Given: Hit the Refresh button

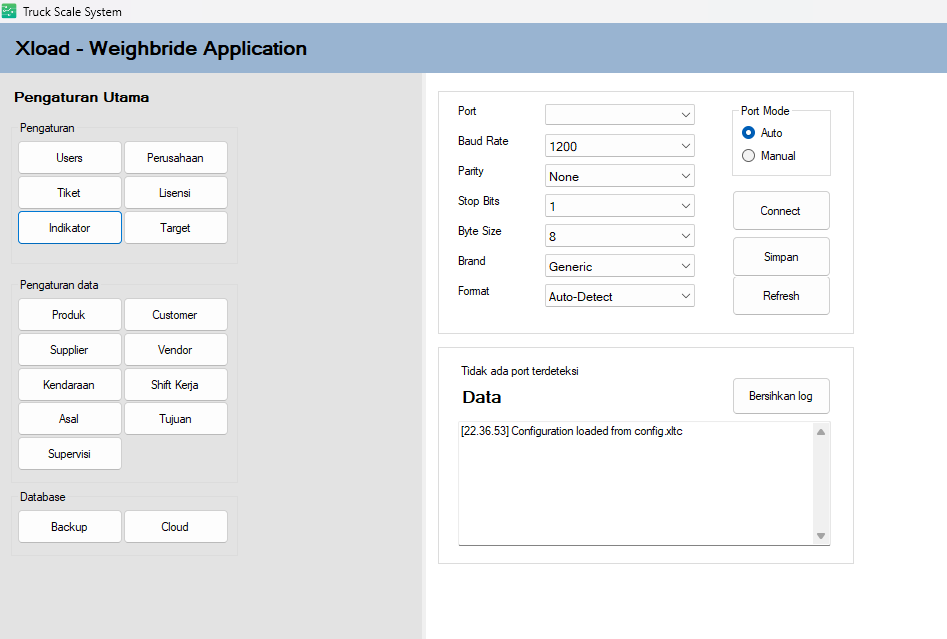Looking at the screenshot, I should [780, 296].
